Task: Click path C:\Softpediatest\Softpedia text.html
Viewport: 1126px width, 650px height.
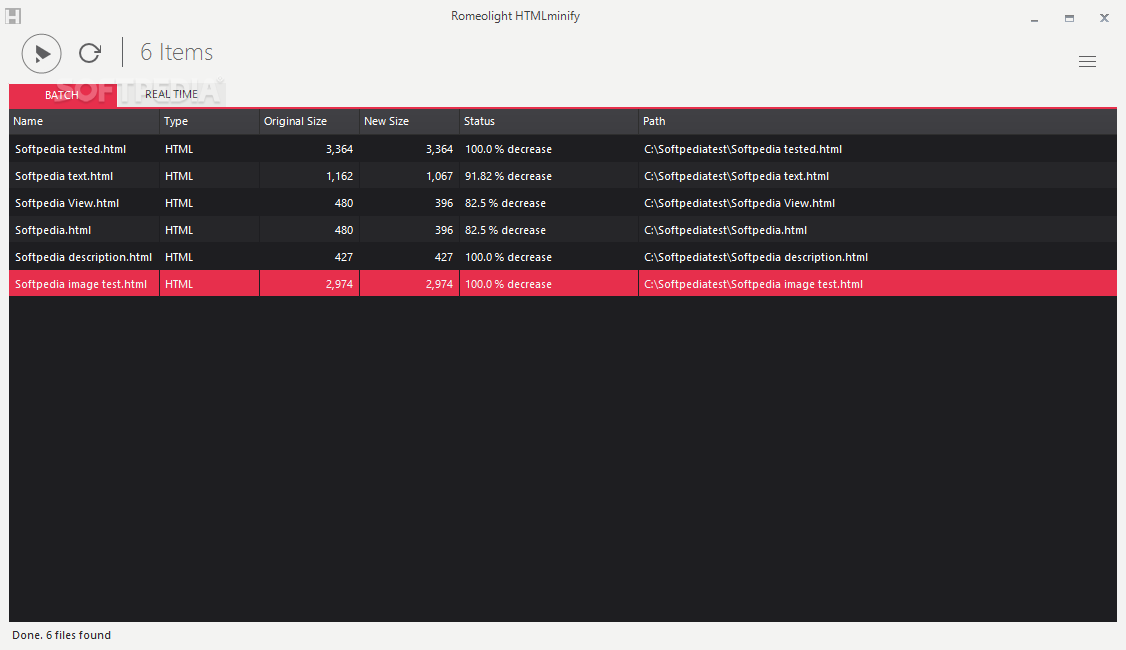Action: 736,176
